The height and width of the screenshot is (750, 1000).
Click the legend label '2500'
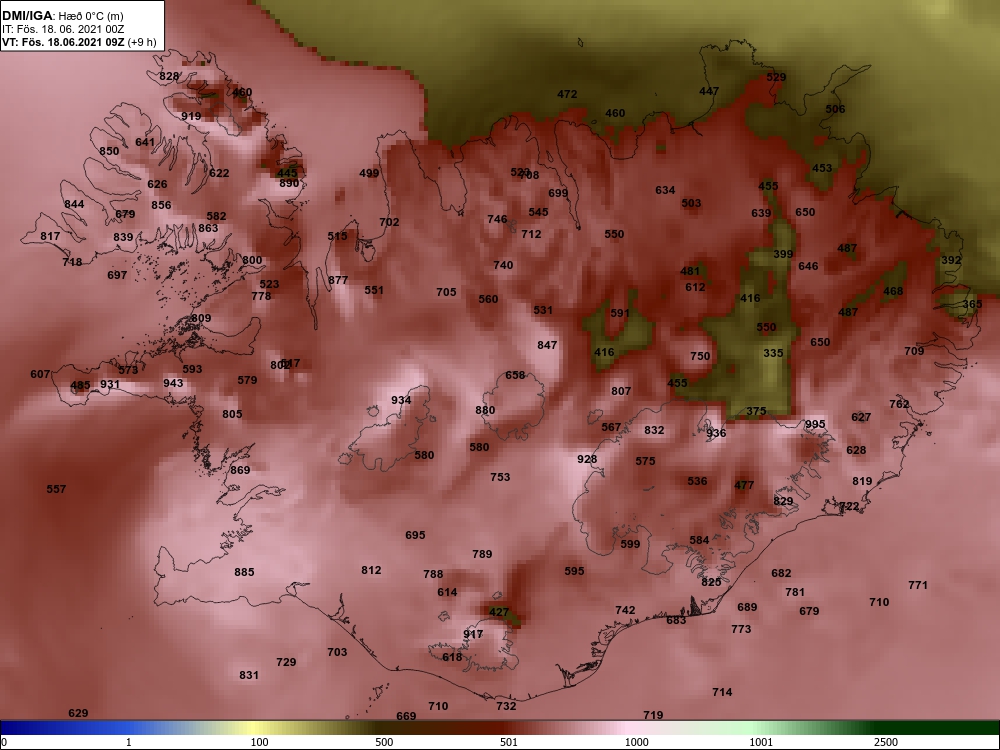pyautogui.click(x=885, y=742)
